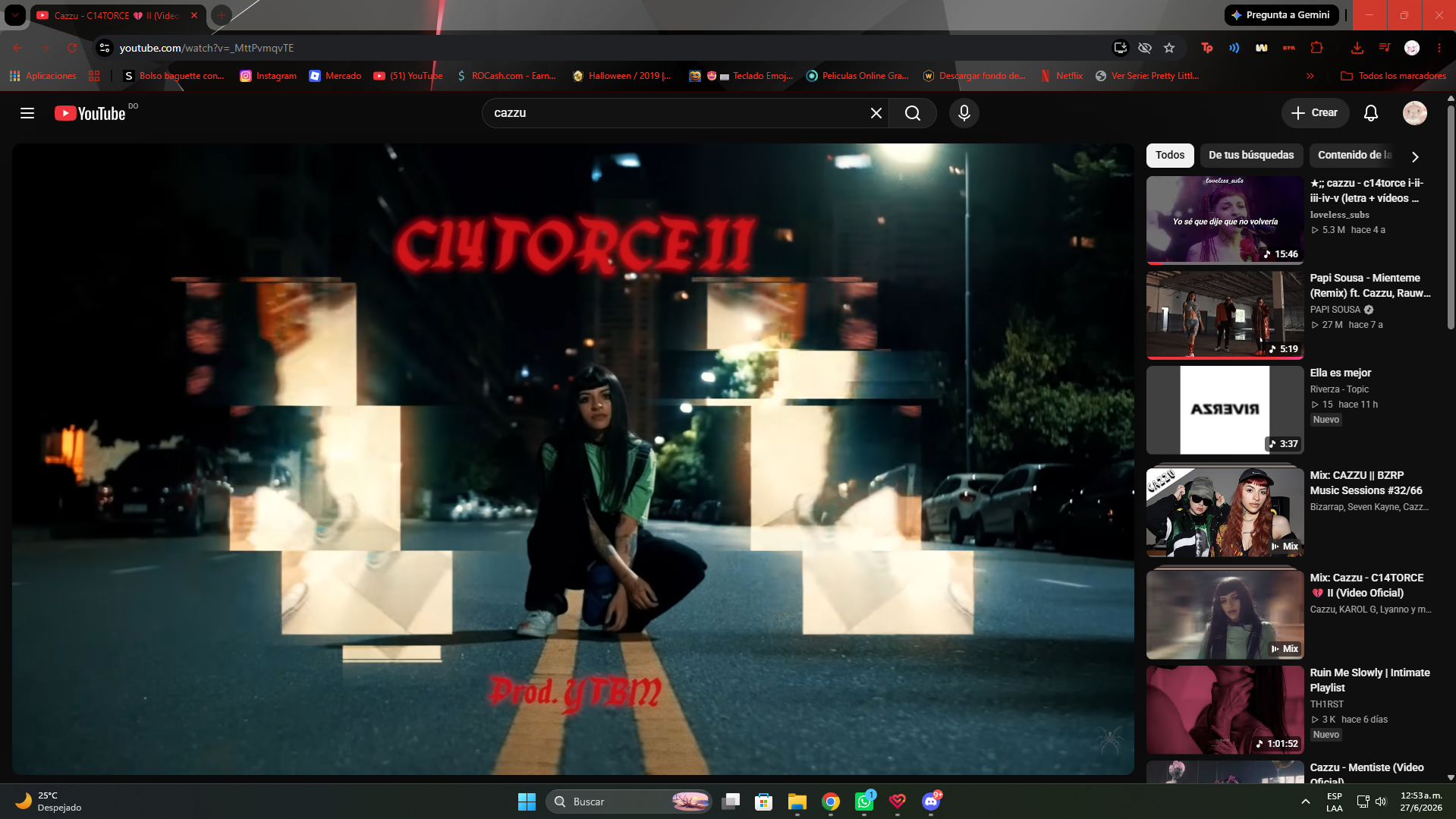Switch to the Cazzu C14TORCE browser tab
This screenshot has width=1456, height=819.
[x=118, y=15]
